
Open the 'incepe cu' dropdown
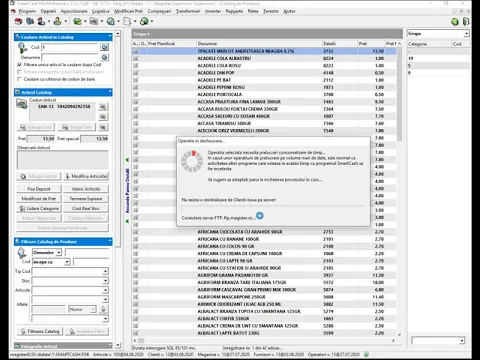pos(67,262)
